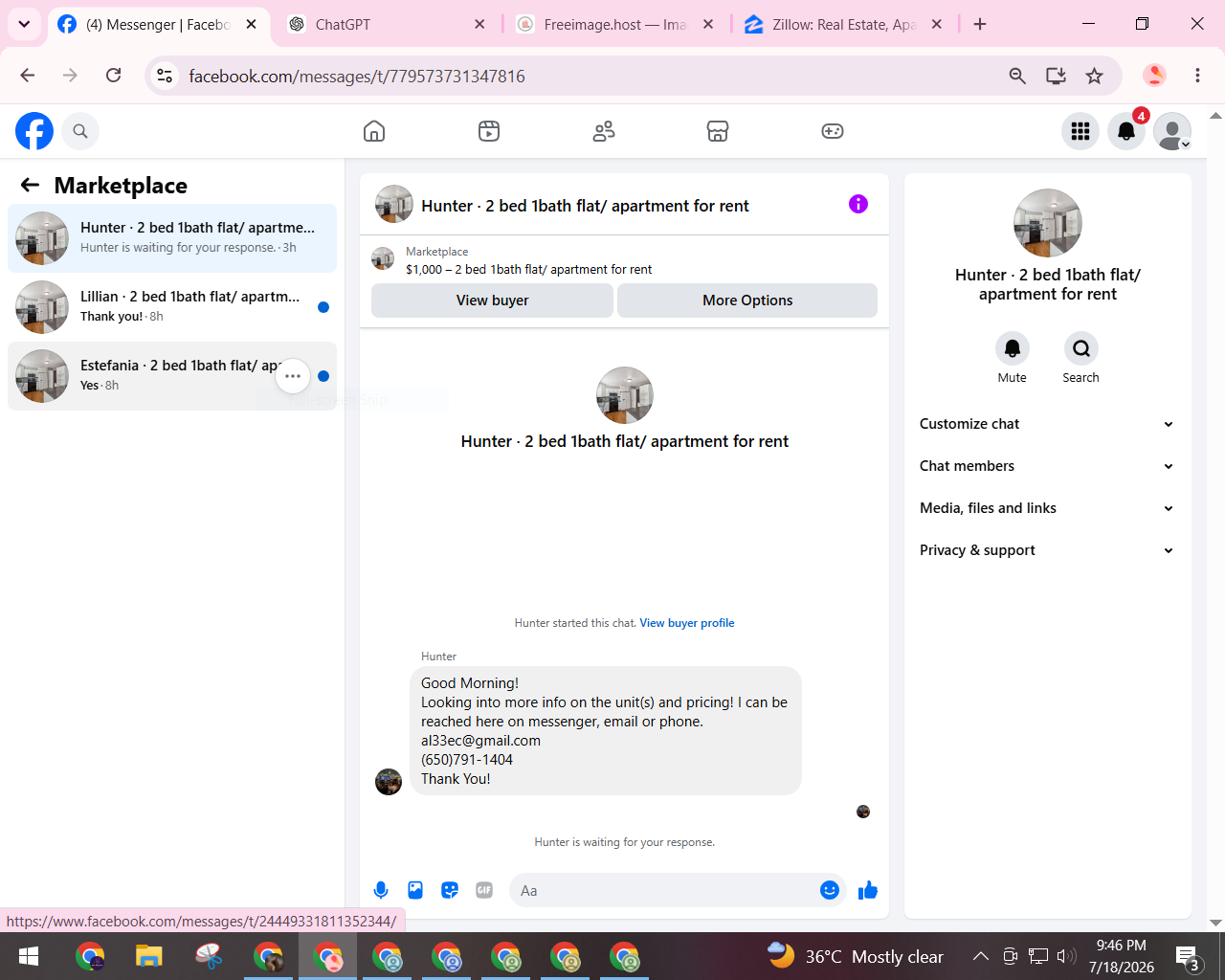
Task: Open the Reels video icon
Action: point(489,131)
